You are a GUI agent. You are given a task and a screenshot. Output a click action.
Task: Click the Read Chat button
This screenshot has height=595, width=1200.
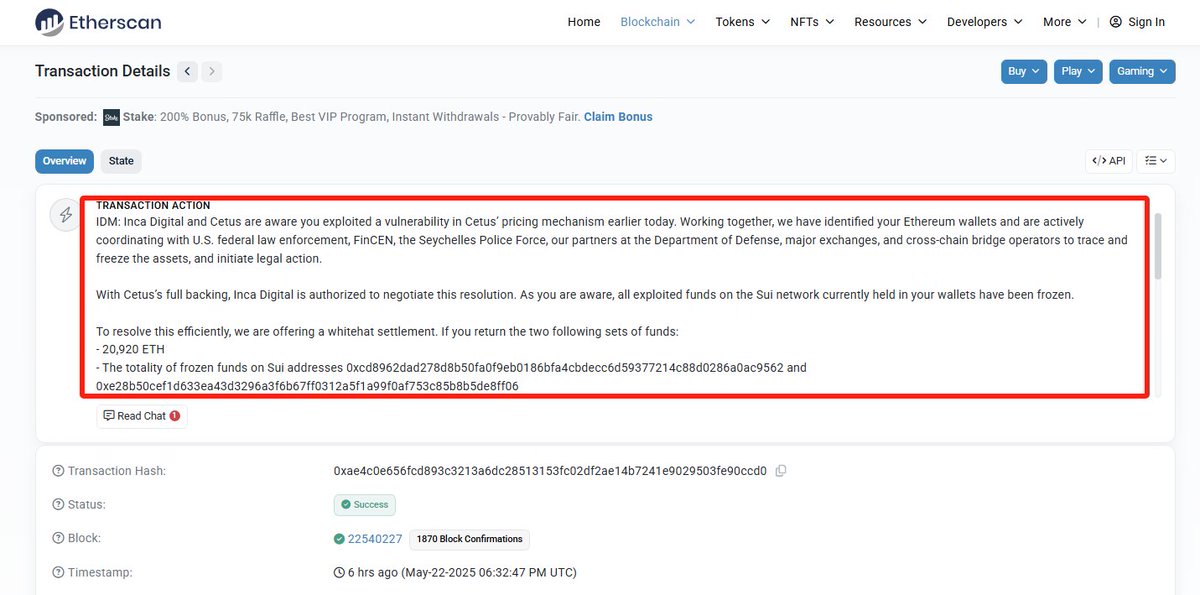[x=142, y=416]
